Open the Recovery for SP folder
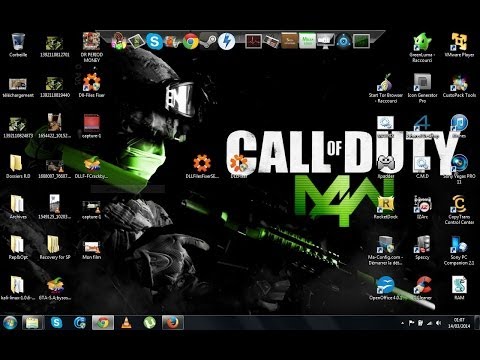Image resolution: width=480 pixels, height=360 pixels. (55, 248)
